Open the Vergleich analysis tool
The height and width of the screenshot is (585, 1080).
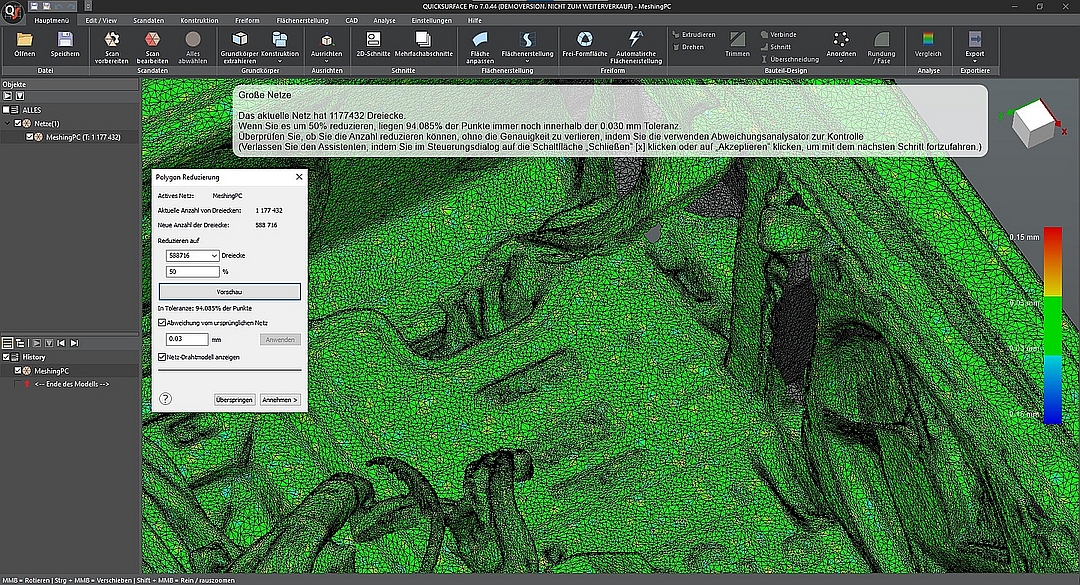928,39
